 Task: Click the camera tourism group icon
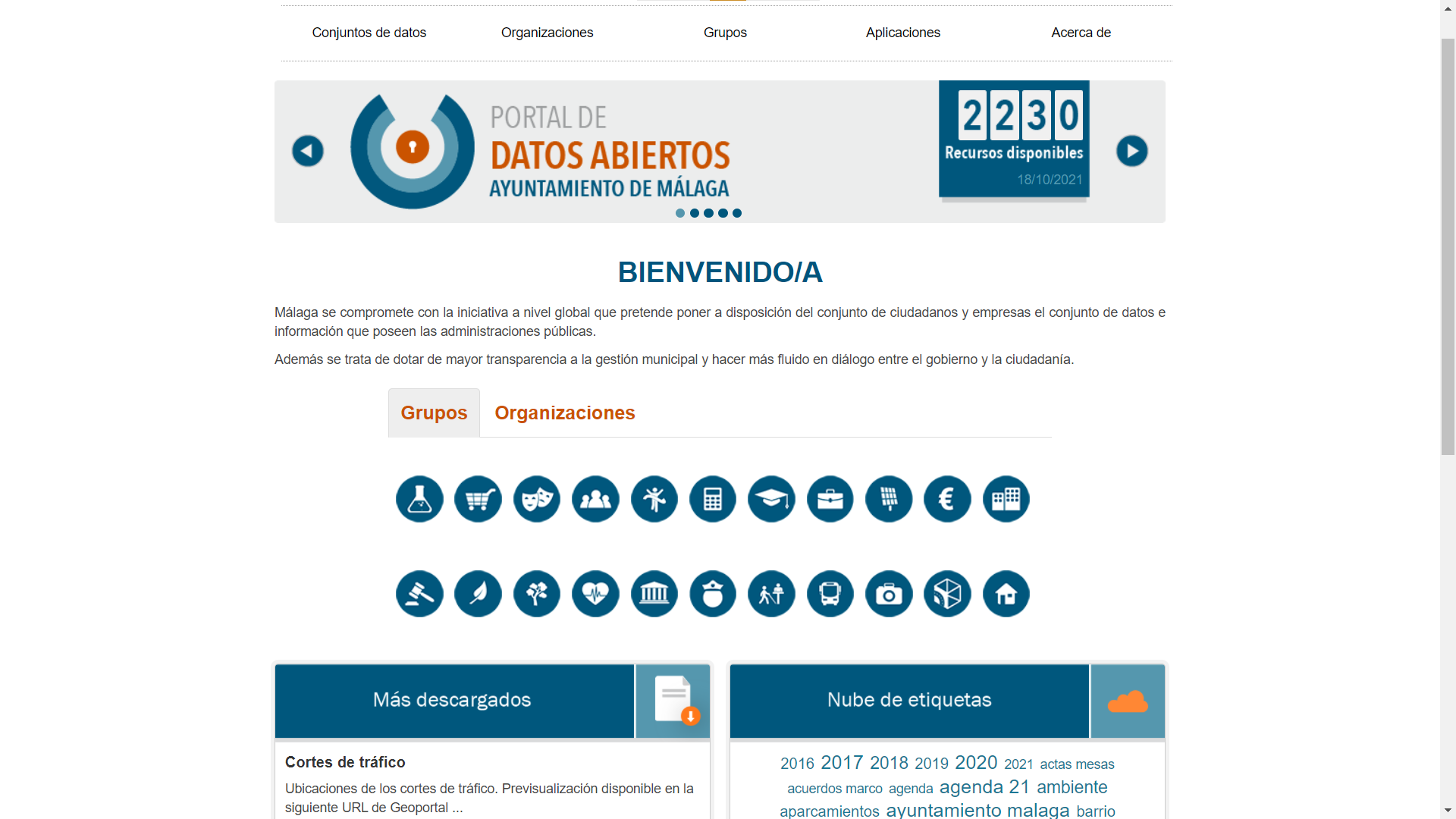point(889,594)
